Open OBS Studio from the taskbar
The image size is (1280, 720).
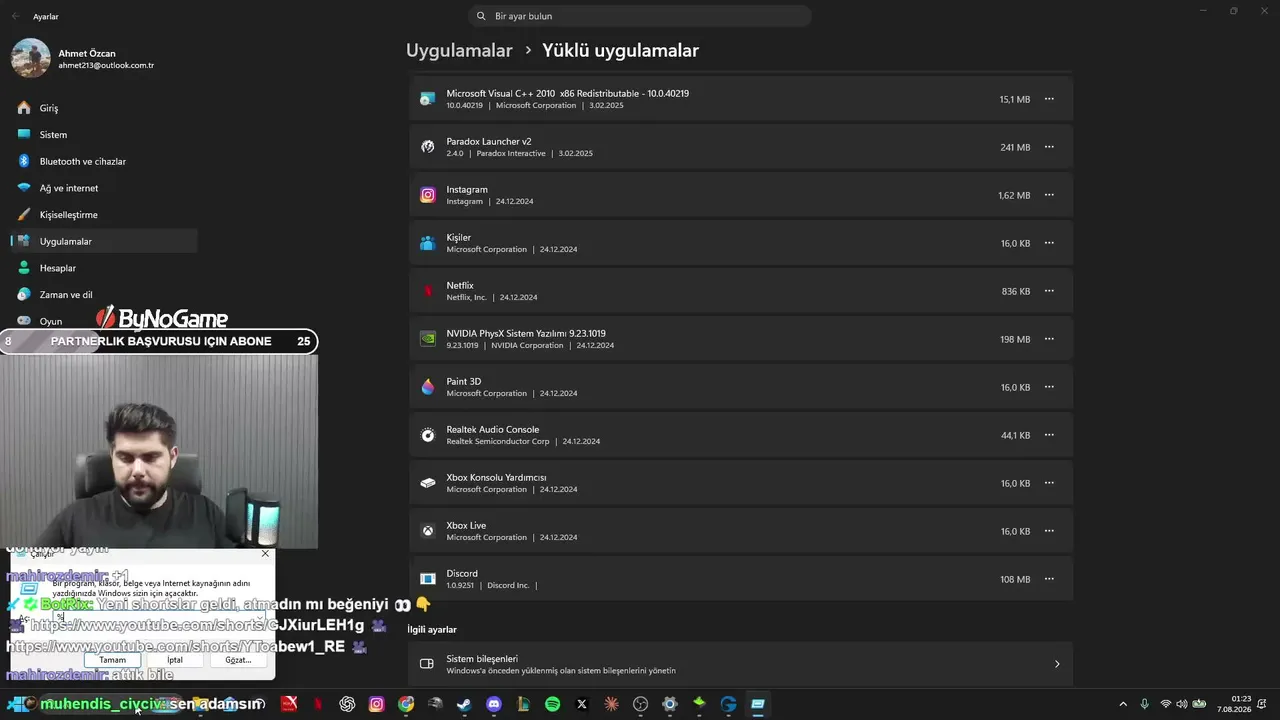640,704
